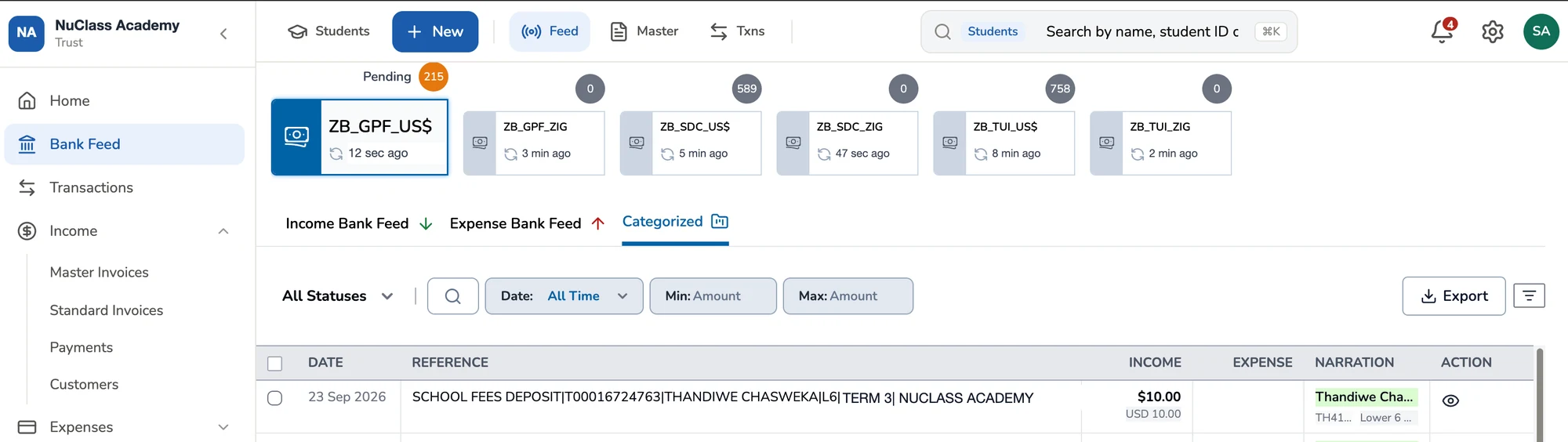Open Transactions in sidebar
The image size is (1568, 442).
(125, 188)
